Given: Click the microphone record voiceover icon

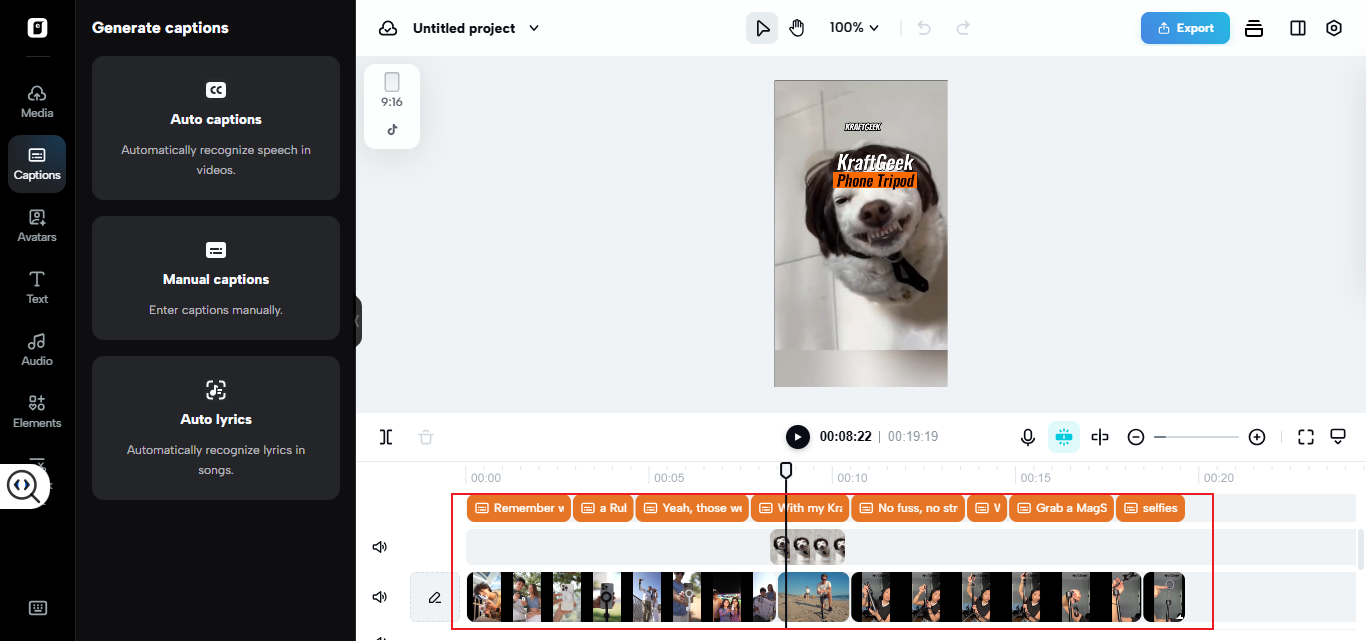Looking at the screenshot, I should pyautogui.click(x=1027, y=437).
